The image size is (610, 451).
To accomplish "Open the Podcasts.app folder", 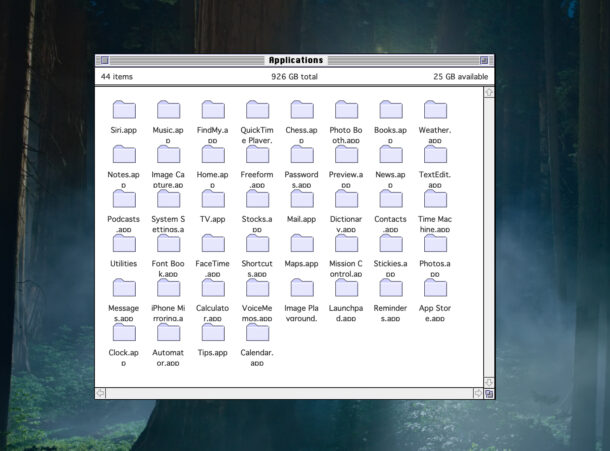I will (x=124, y=199).
